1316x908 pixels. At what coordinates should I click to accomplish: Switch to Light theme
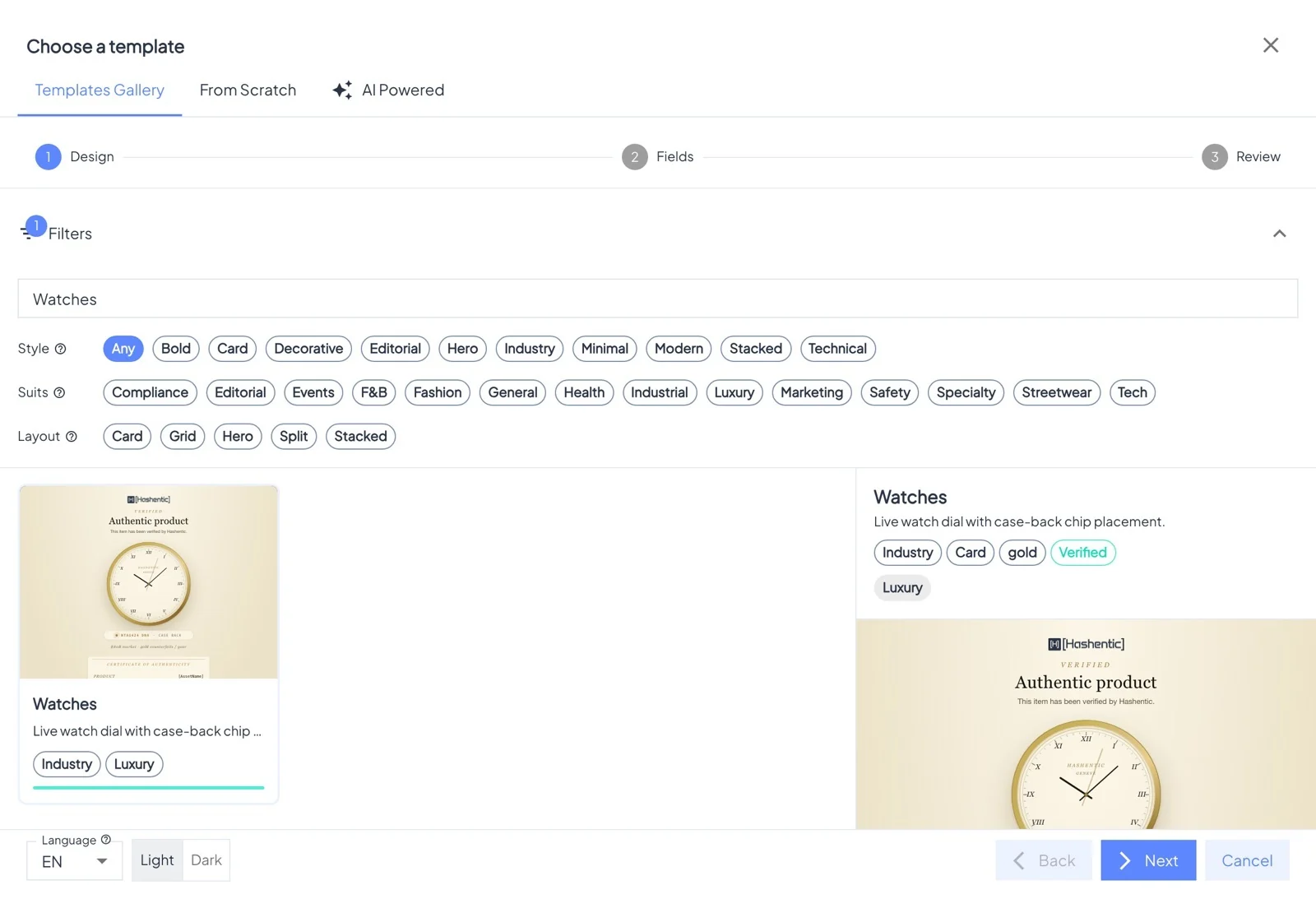pyautogui.click(x=157, y=860)
